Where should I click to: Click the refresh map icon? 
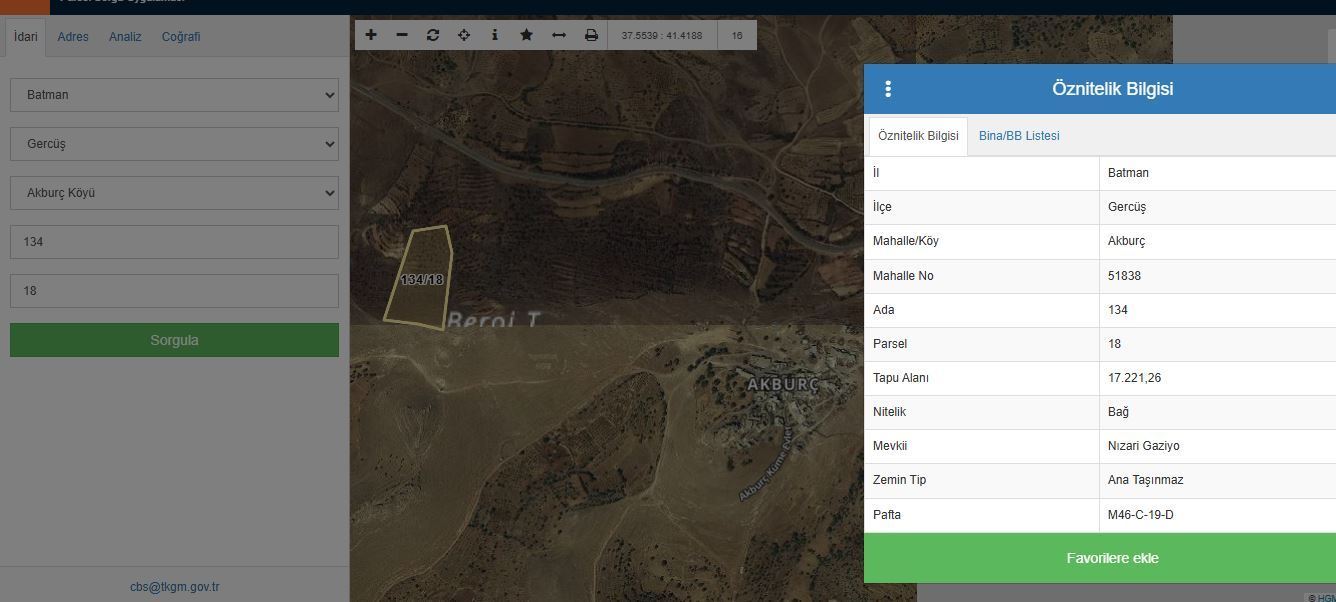point(433,35)
